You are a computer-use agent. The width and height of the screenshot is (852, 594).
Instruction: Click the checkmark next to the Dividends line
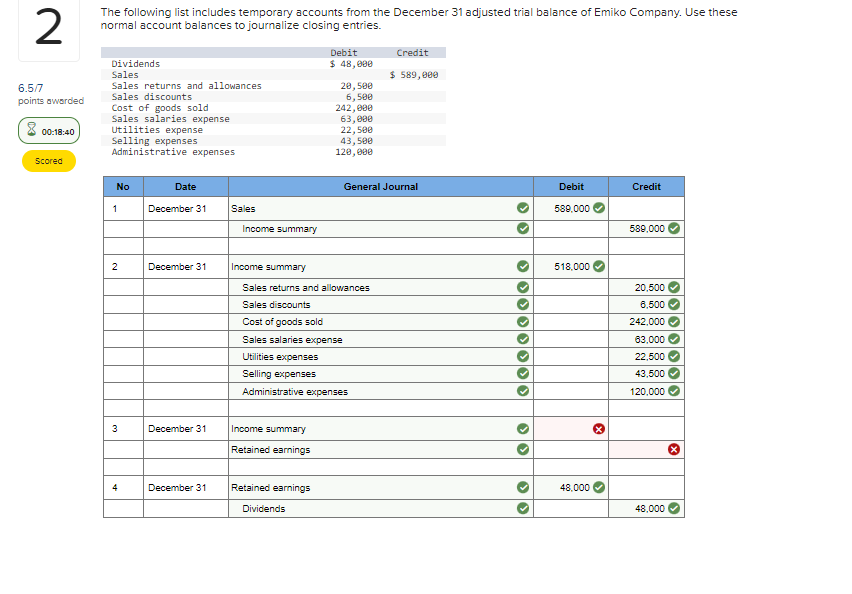coord(521,508)
